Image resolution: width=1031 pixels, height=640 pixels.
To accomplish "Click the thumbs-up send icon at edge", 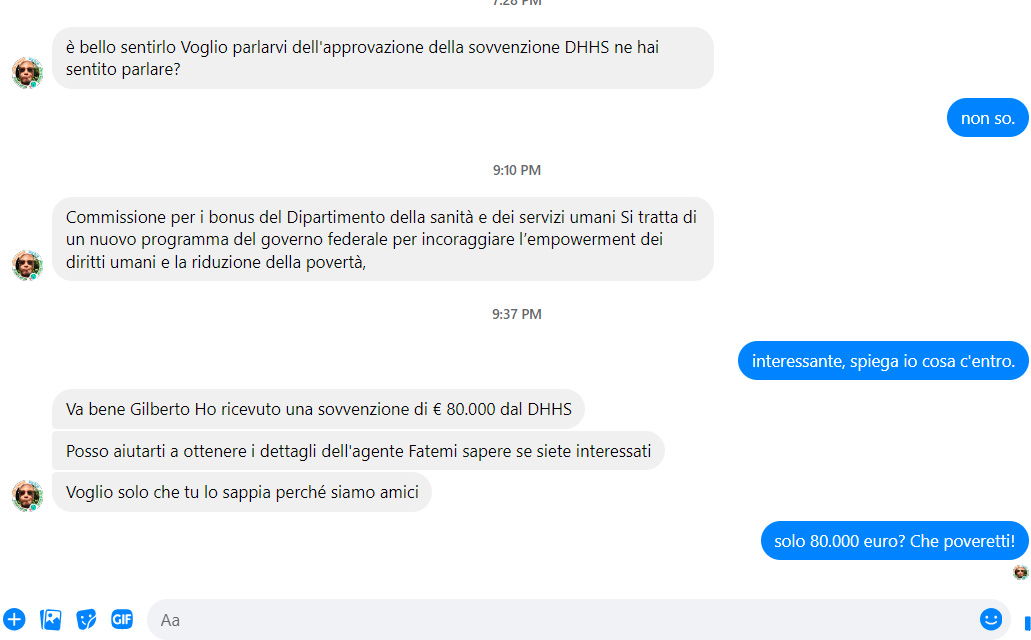I will [x=1026, y=622].
